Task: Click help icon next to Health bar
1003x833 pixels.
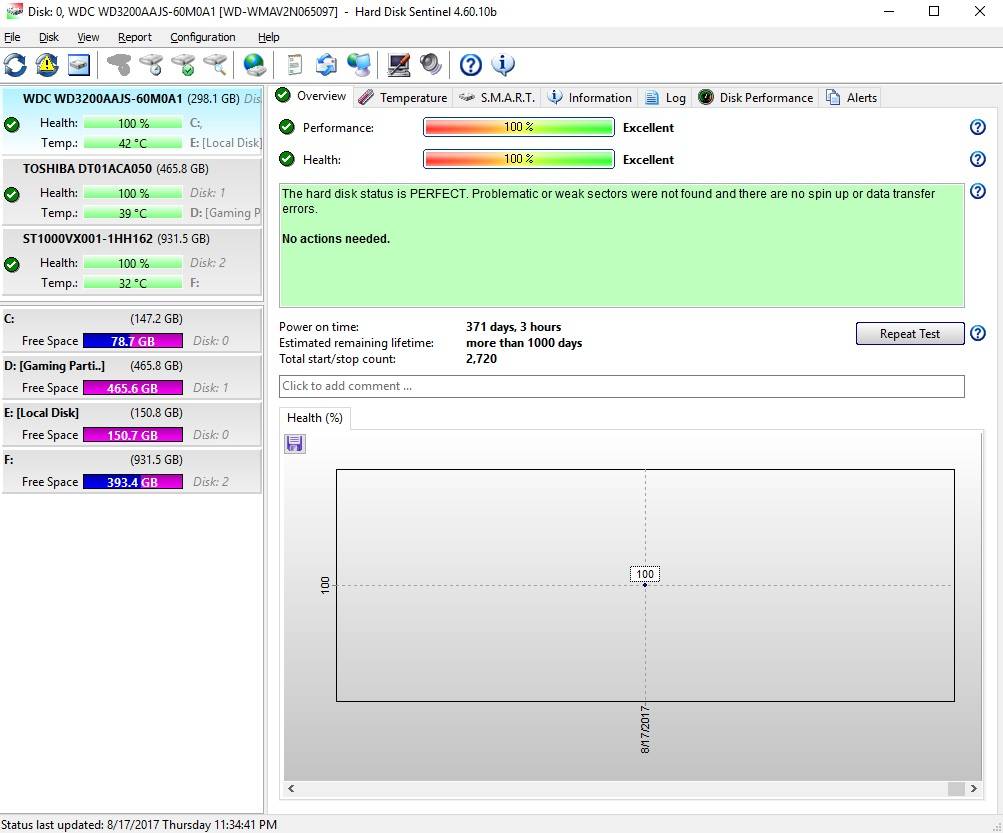Action: 977,159
